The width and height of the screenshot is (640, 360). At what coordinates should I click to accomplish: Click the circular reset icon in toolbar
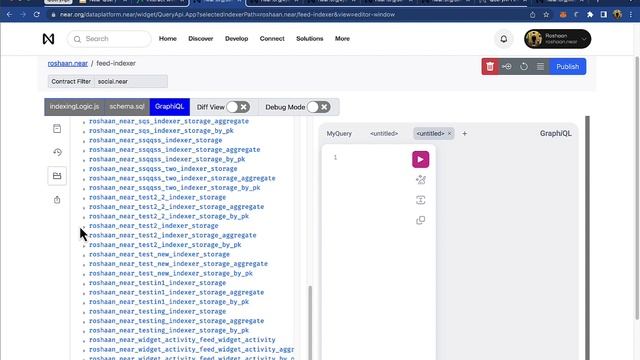coord(524,67)
